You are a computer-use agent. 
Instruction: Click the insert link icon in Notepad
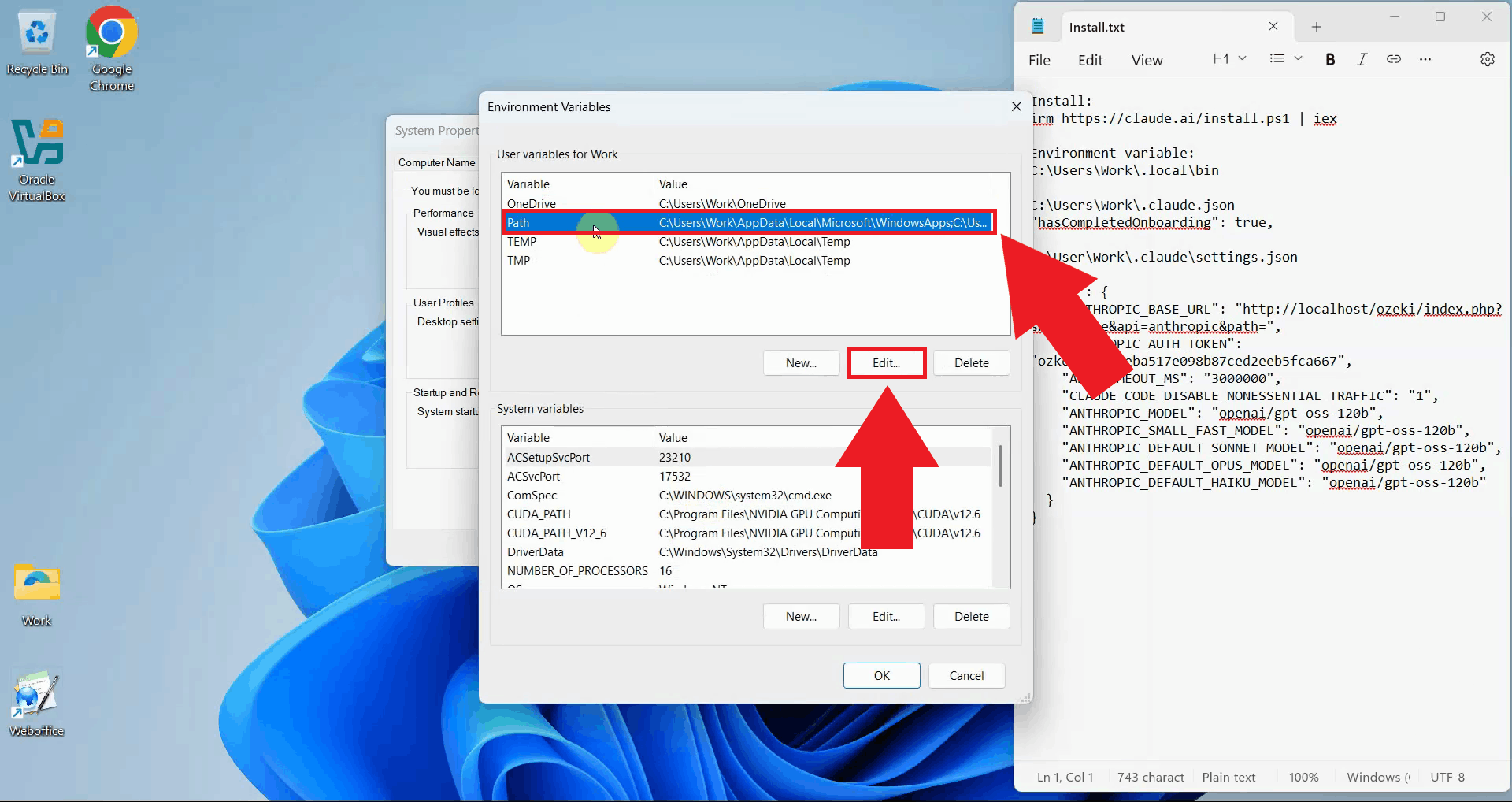pos(1393,59)
